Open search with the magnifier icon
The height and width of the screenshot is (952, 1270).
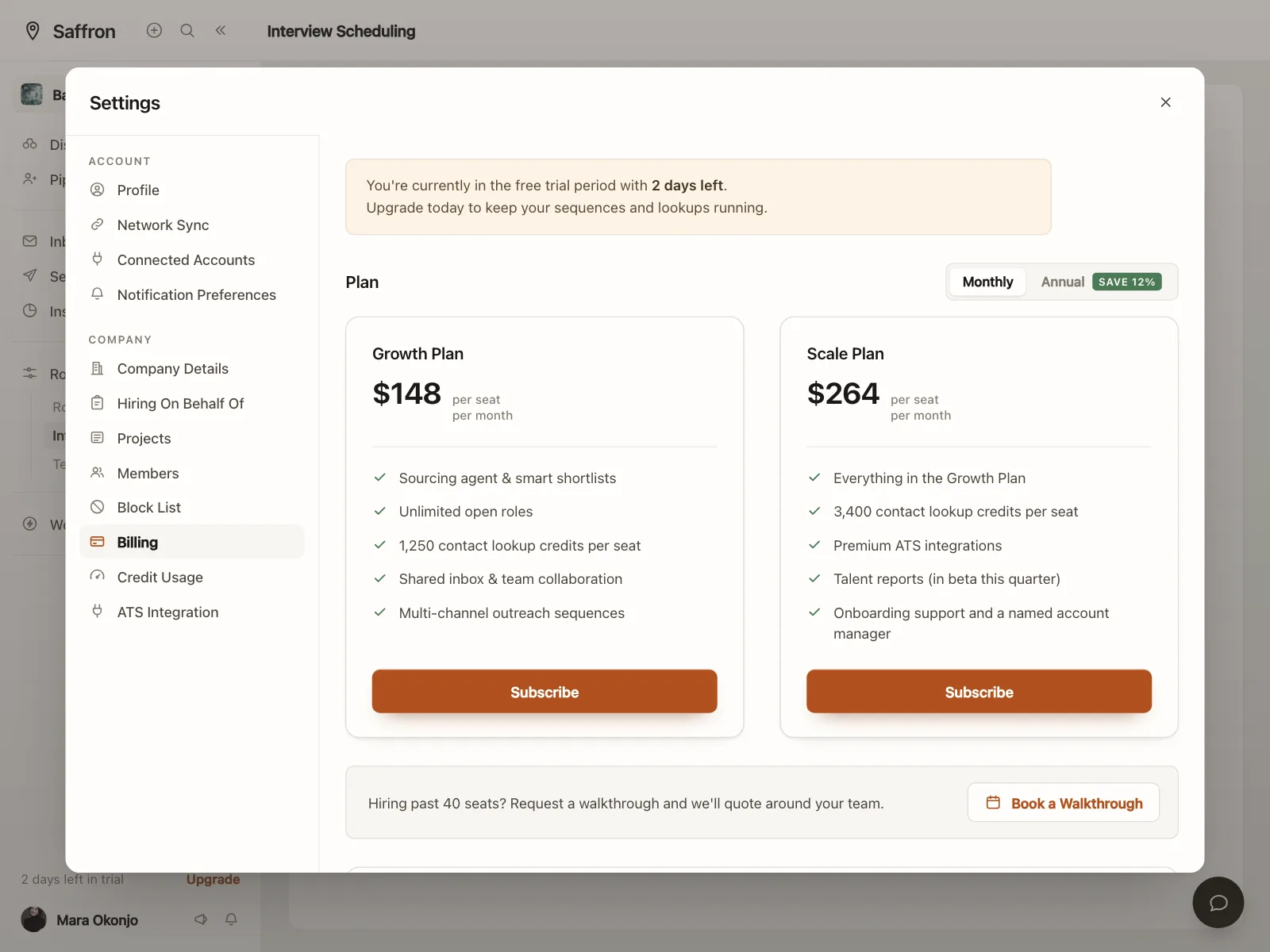pos(187,30)
